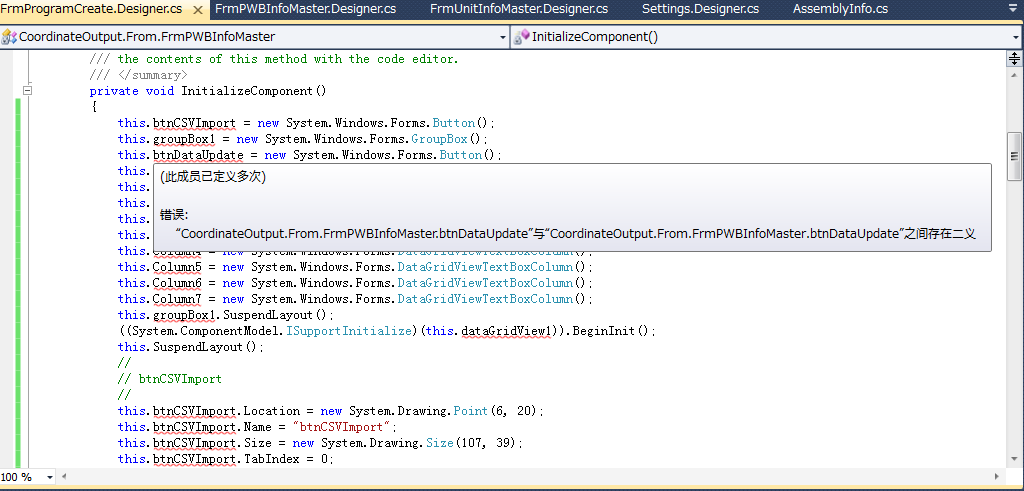Open the FrmPWBInfoMaster.Designer.cs tab
The height and width of the screenshot is (491, 1024).
click(x=306, y=9)
